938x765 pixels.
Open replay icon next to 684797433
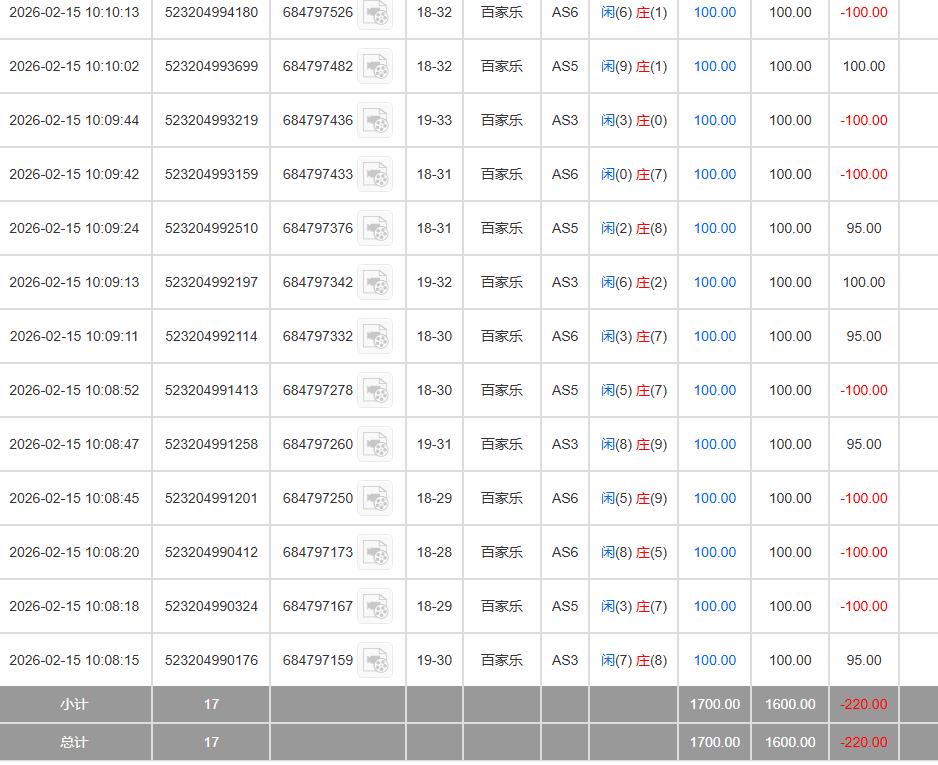click(x=375, y=175)
